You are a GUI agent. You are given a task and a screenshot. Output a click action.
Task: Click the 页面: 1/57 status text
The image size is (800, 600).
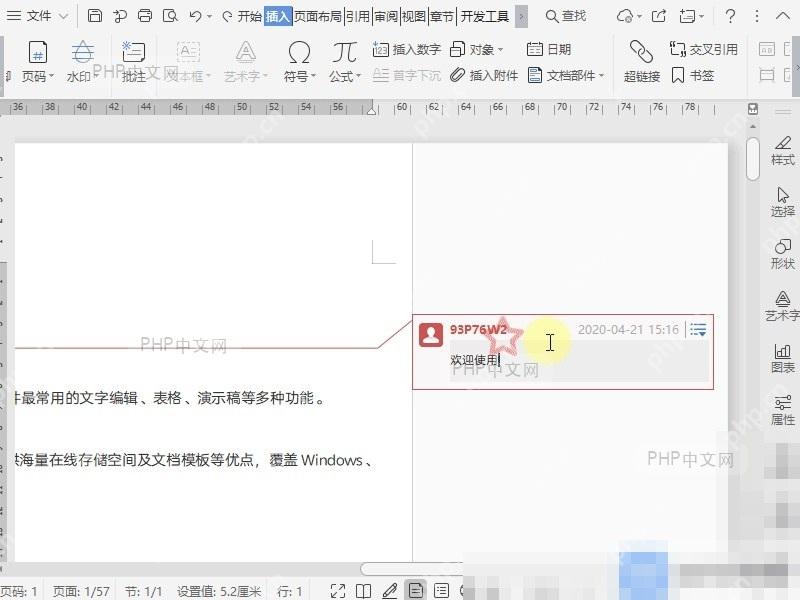point(81,591)
